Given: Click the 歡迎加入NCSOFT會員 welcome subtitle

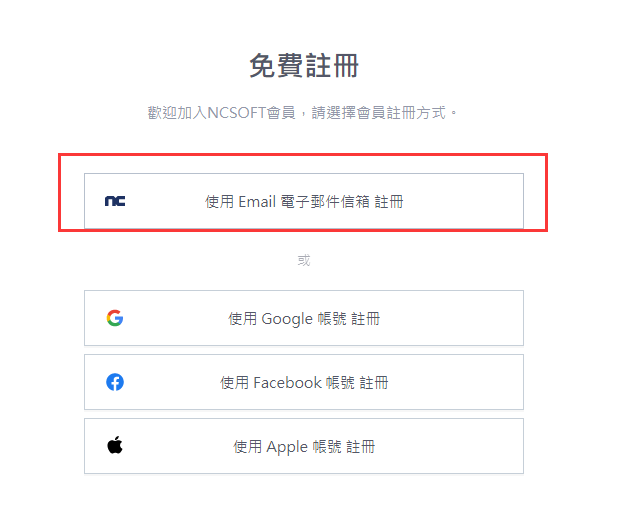Looking at the screenshot, I should (x=221, y=113).
